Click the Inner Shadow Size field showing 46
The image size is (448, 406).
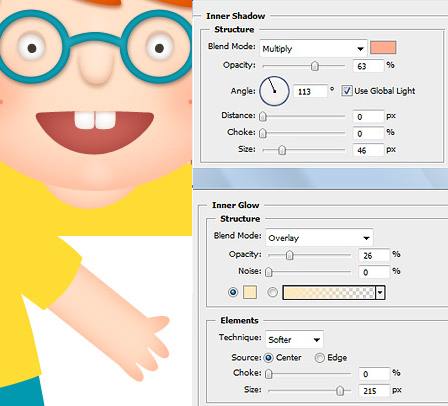coord(368,150)
